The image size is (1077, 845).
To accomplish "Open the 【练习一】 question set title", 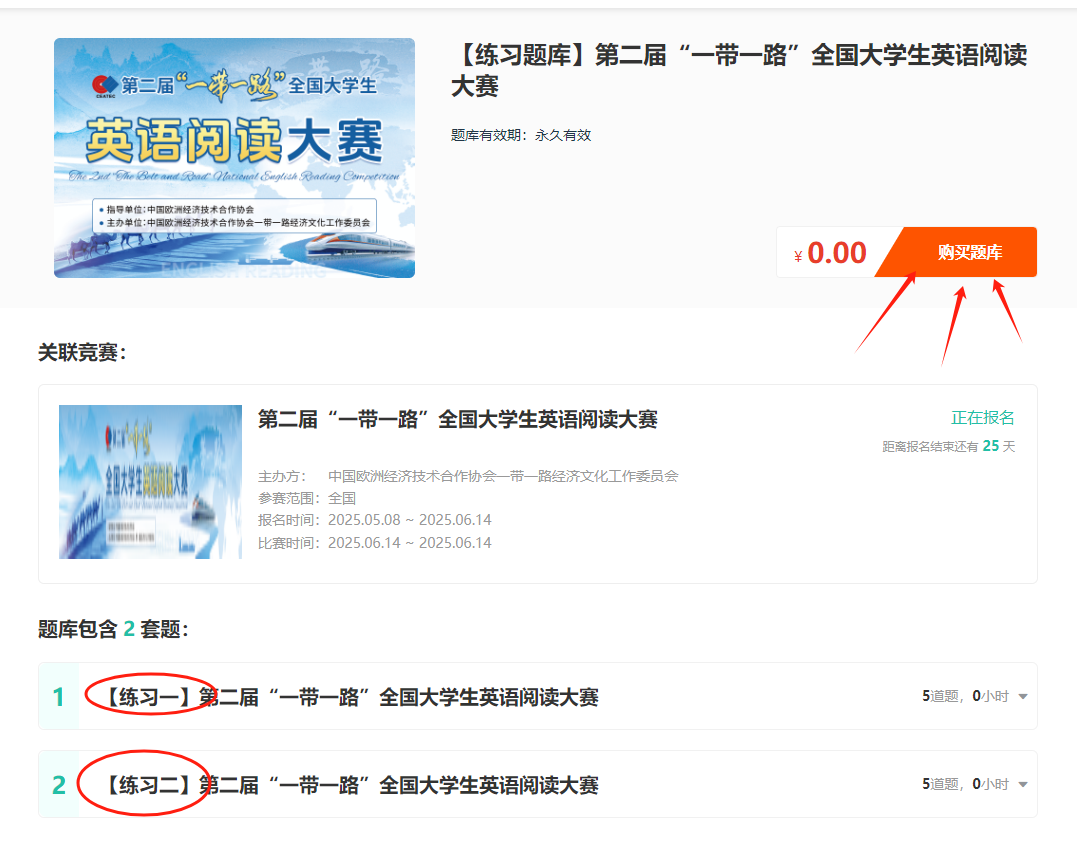I will (350, 697).
